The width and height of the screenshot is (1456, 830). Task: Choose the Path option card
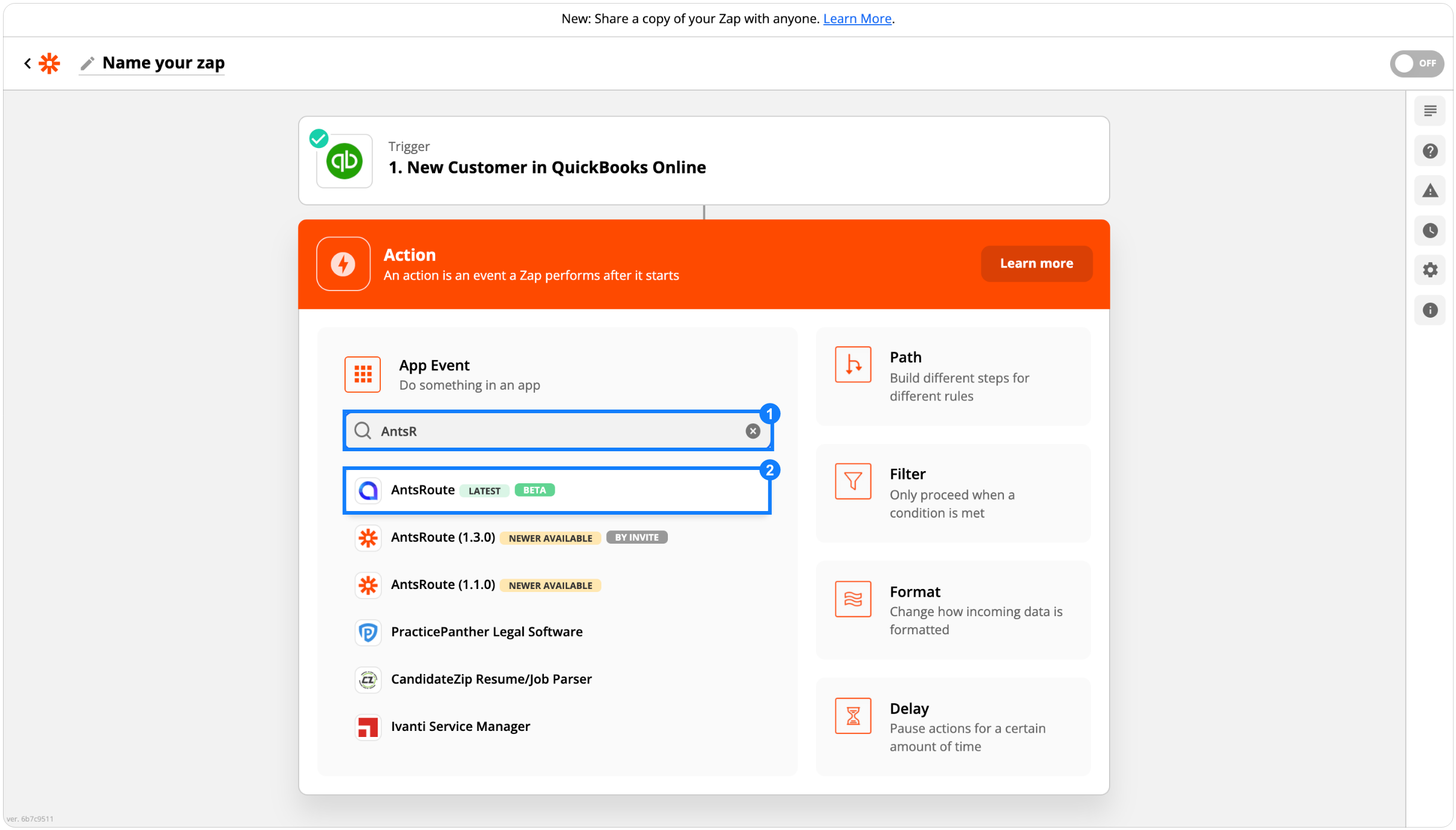click(953, 376)
